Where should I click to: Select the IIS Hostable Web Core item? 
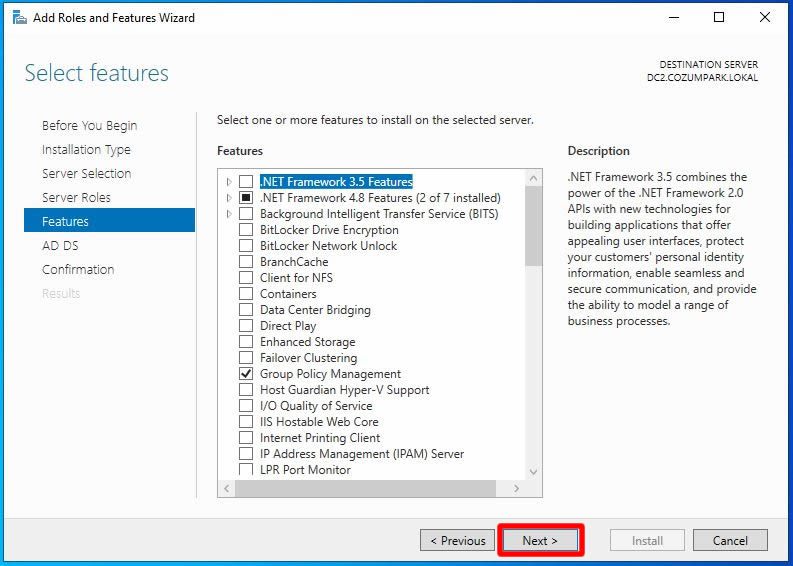(319, 422)
